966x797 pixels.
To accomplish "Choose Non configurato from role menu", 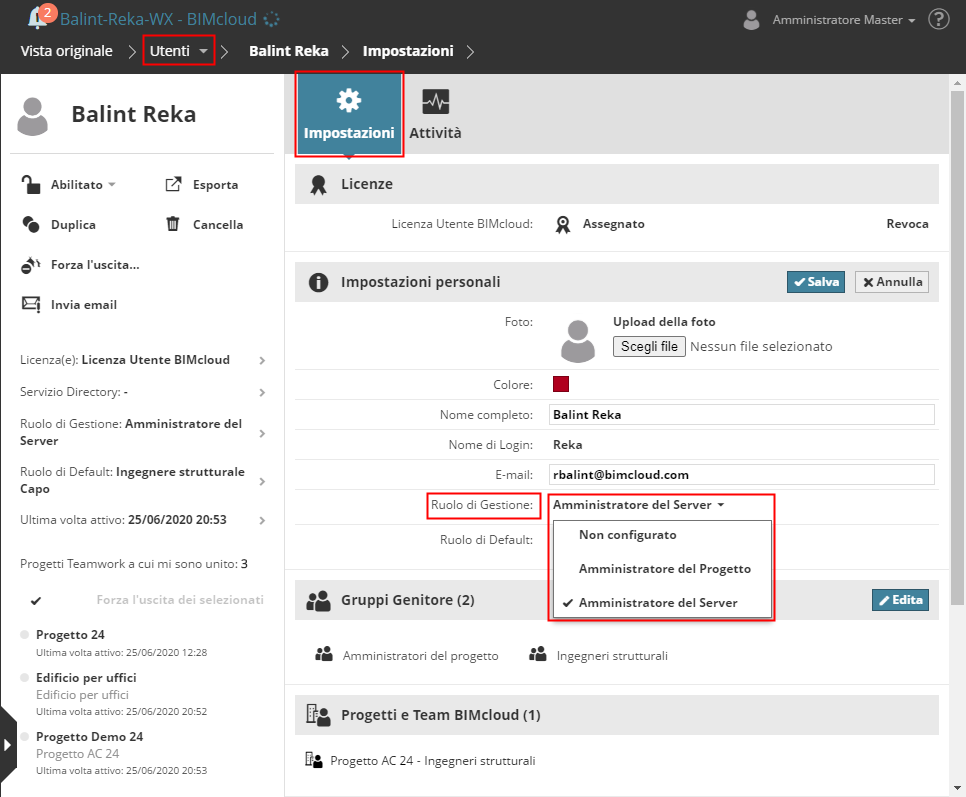I will [x=662, y=535].
